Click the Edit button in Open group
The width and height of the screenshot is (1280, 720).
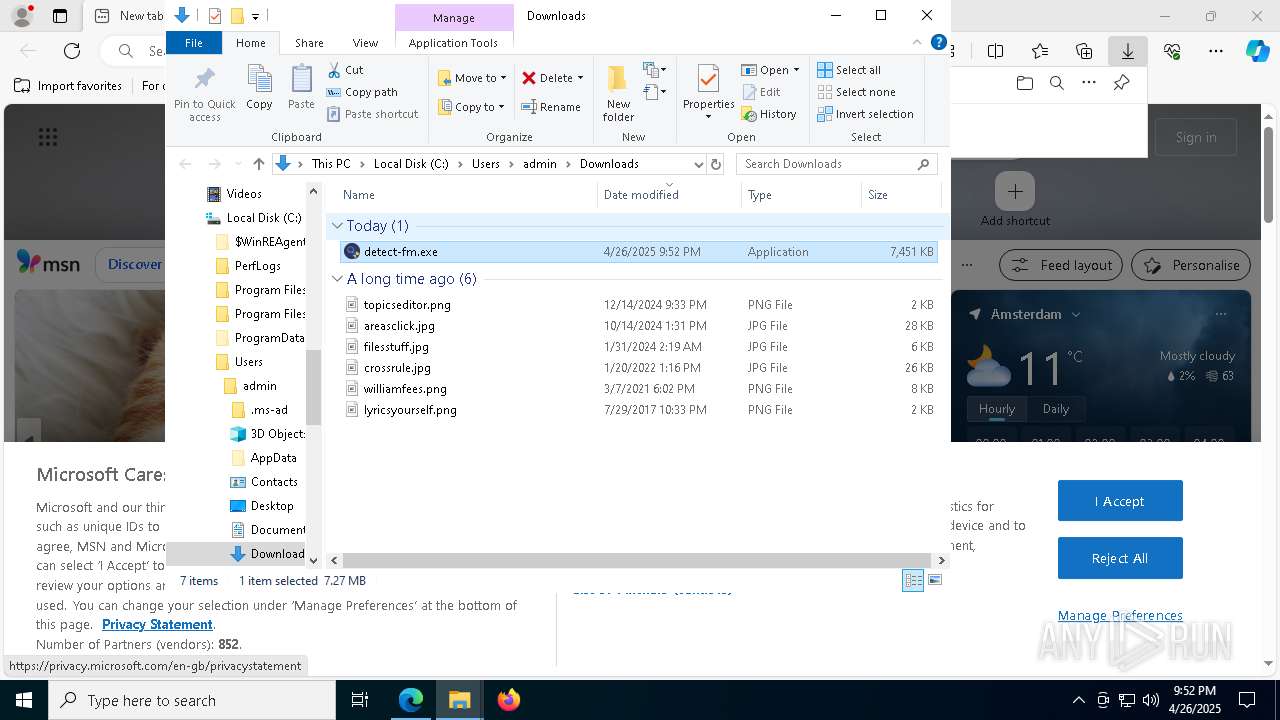pos(761,92)
